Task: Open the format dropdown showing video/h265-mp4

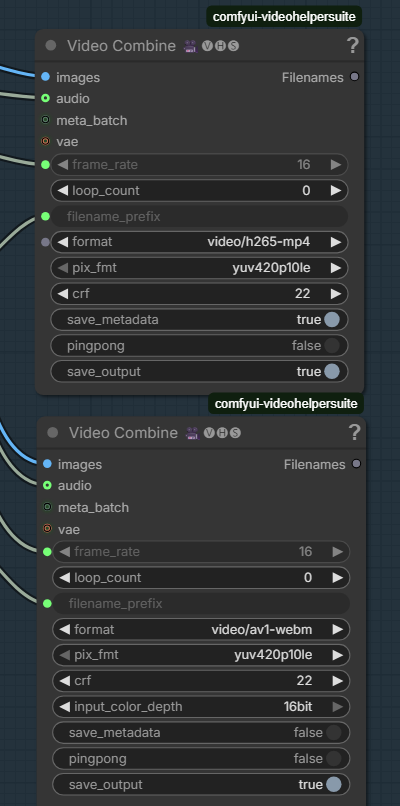Action: (199, 242)
